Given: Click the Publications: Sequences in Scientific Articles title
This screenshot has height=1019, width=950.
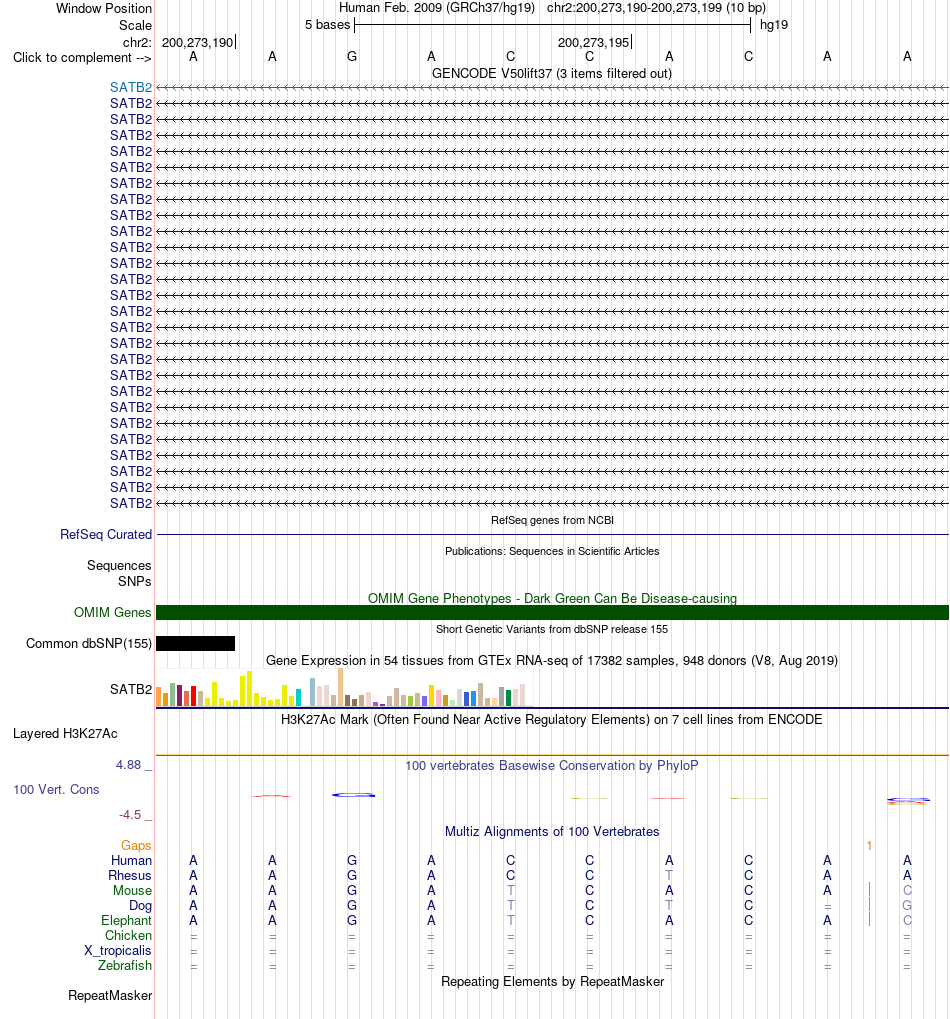Looking at the screenshot, I should [x=552, y=551].
